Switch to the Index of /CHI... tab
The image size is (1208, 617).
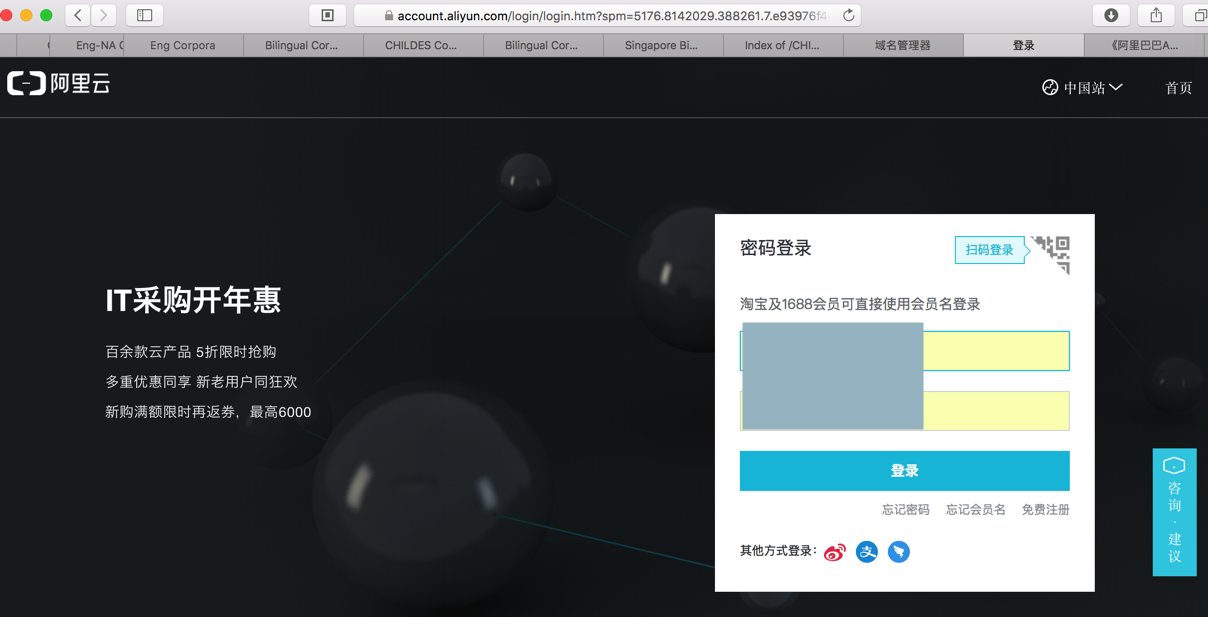(x=782, y=45)
